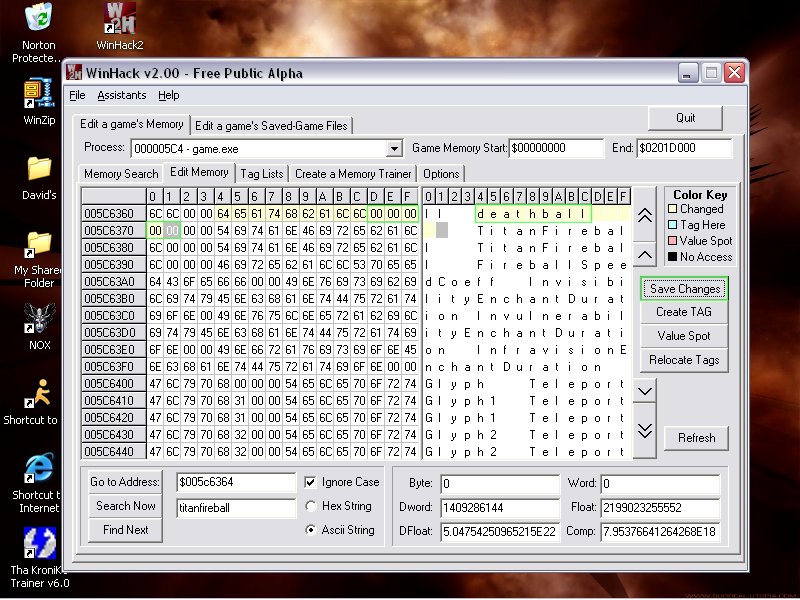The width and height of the screenshot is (800, 600).
Task: Click the Quit button
Action: (x=685, y=118)
